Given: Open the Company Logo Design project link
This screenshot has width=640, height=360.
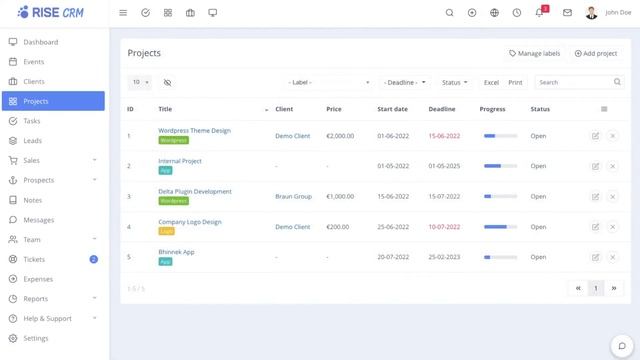Looking at the screenshot, I should click(x=190, y=222).
